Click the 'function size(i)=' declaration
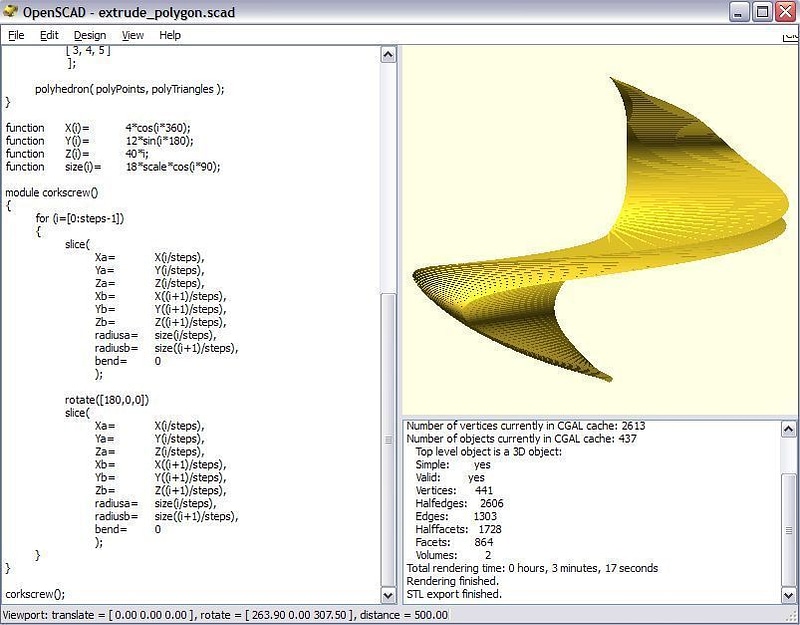The width and height of the screenshot is (800, 625). coord(53,167)
